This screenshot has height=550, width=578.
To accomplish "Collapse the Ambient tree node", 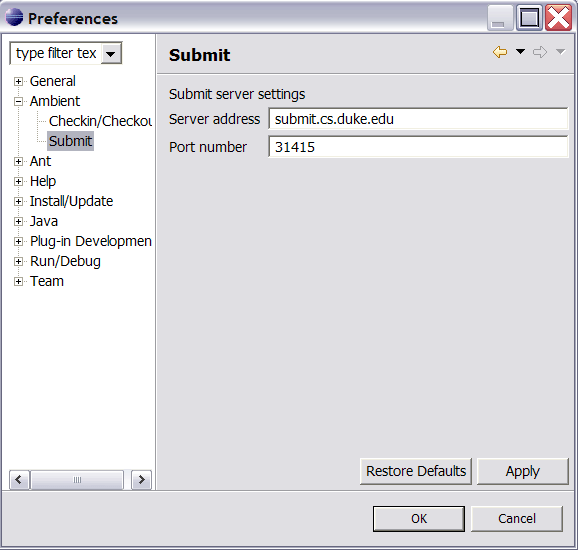I will 18,101.
